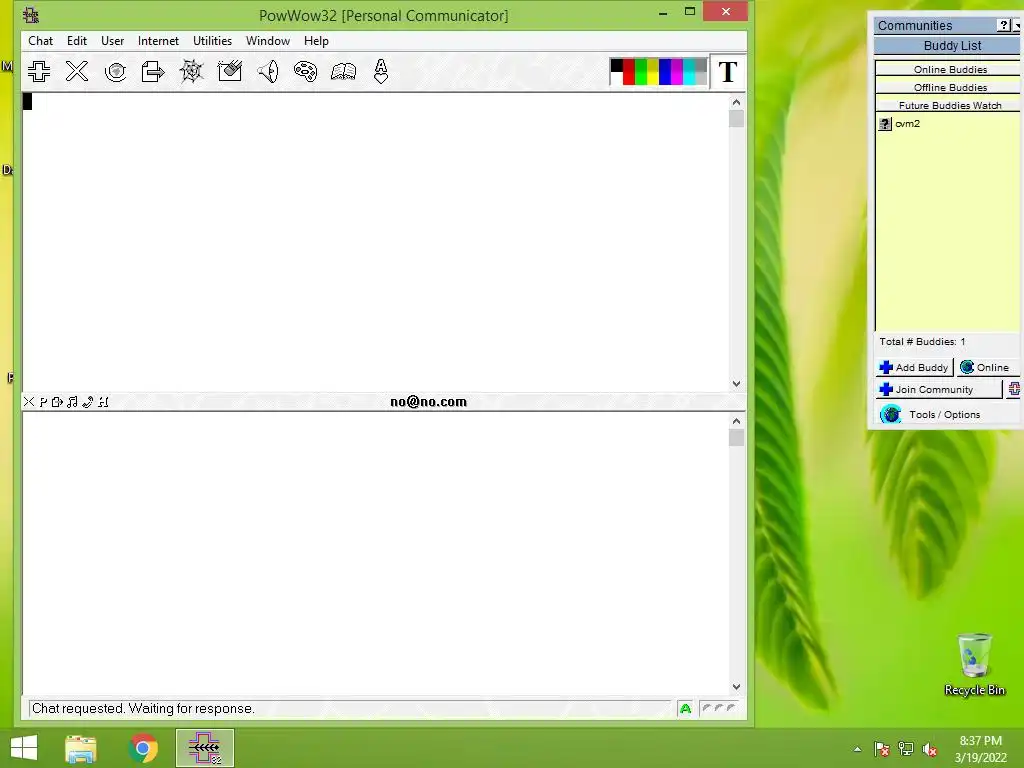Click the spider web toolbar icon
Viewport: 1024px width, 768px height.
(191, 71)
